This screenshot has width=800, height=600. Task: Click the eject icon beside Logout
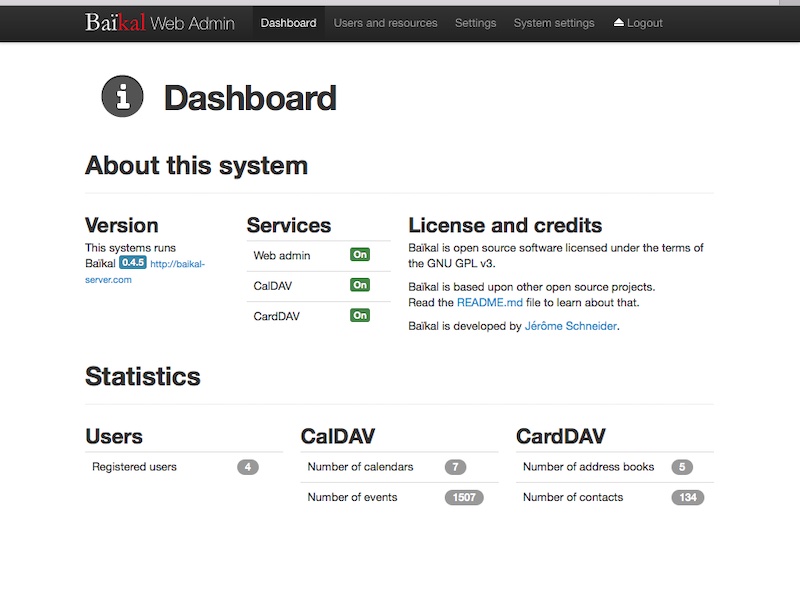click(x=618, y=22)
